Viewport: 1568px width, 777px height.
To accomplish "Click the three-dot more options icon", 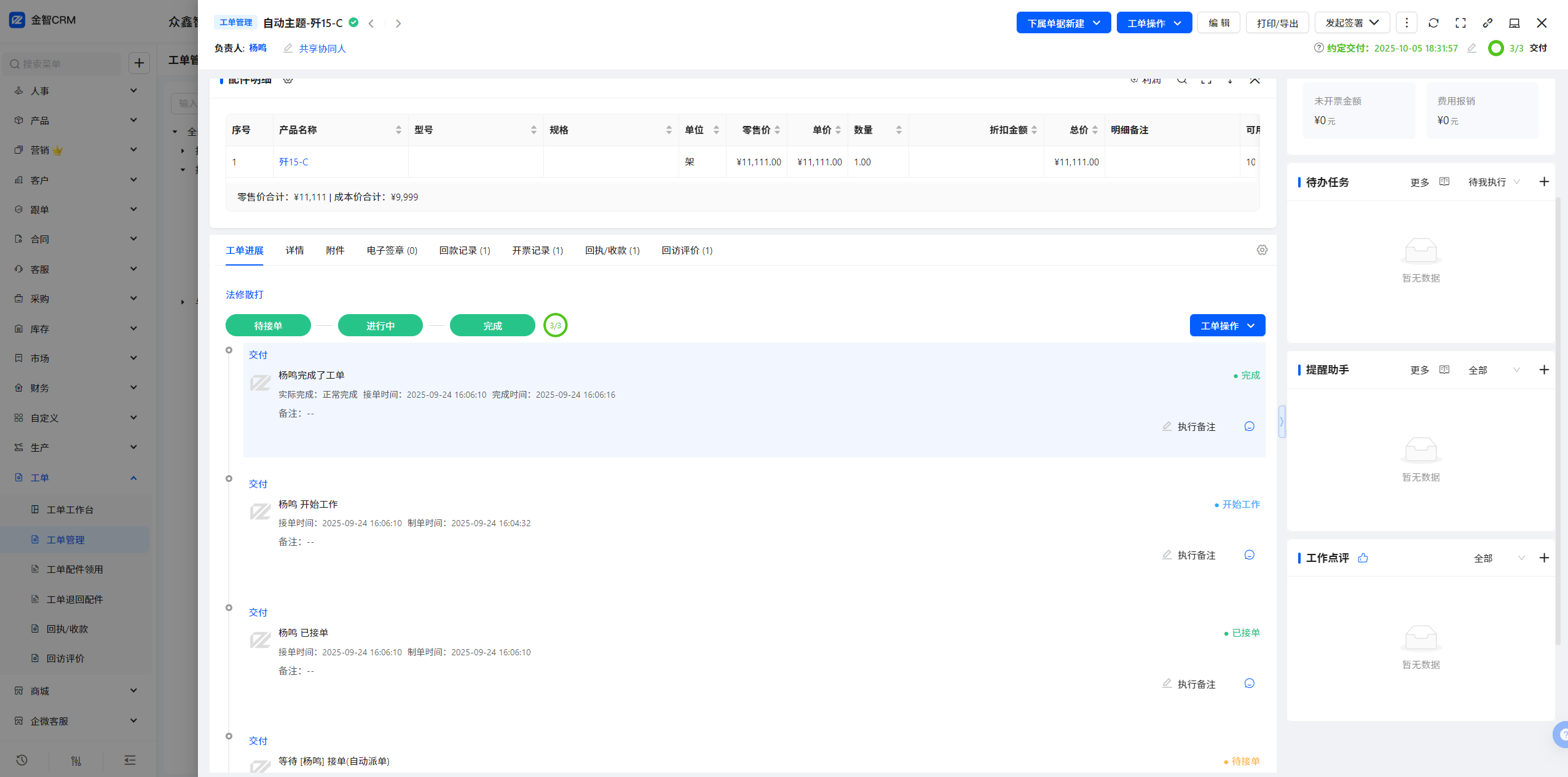I will (x=1406, y=23).
